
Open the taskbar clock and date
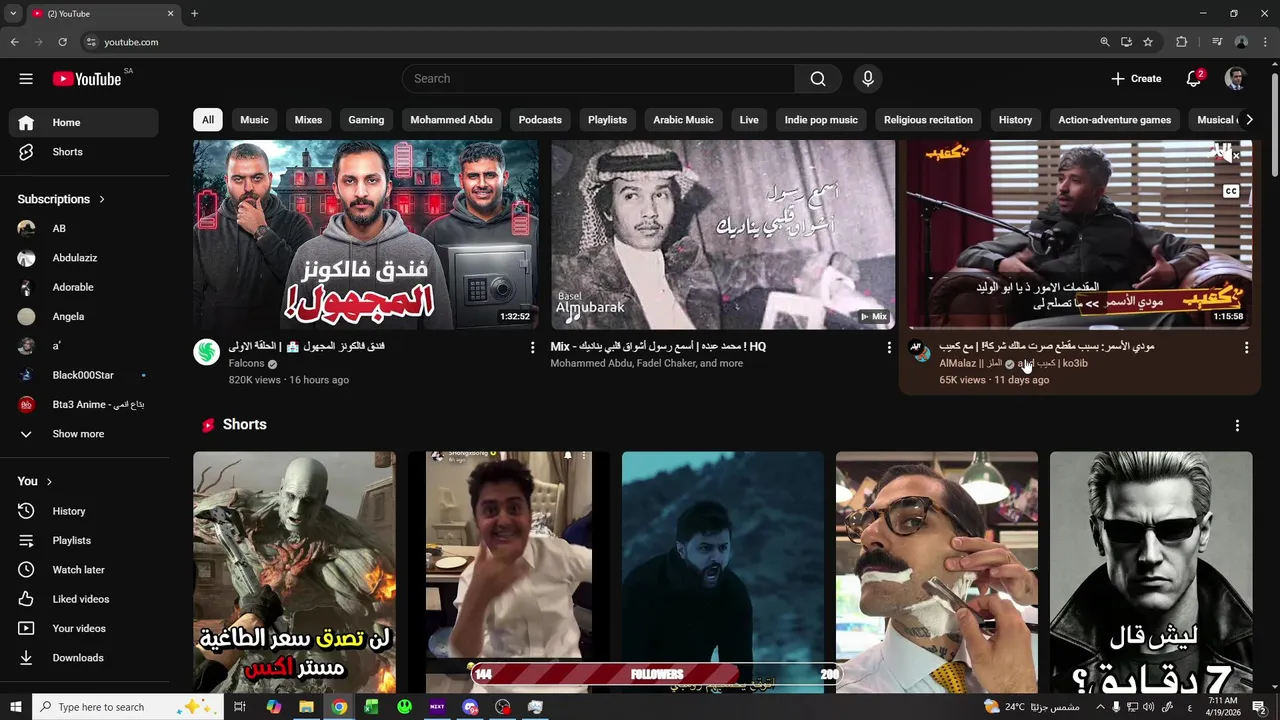(x=1225, y=707)
